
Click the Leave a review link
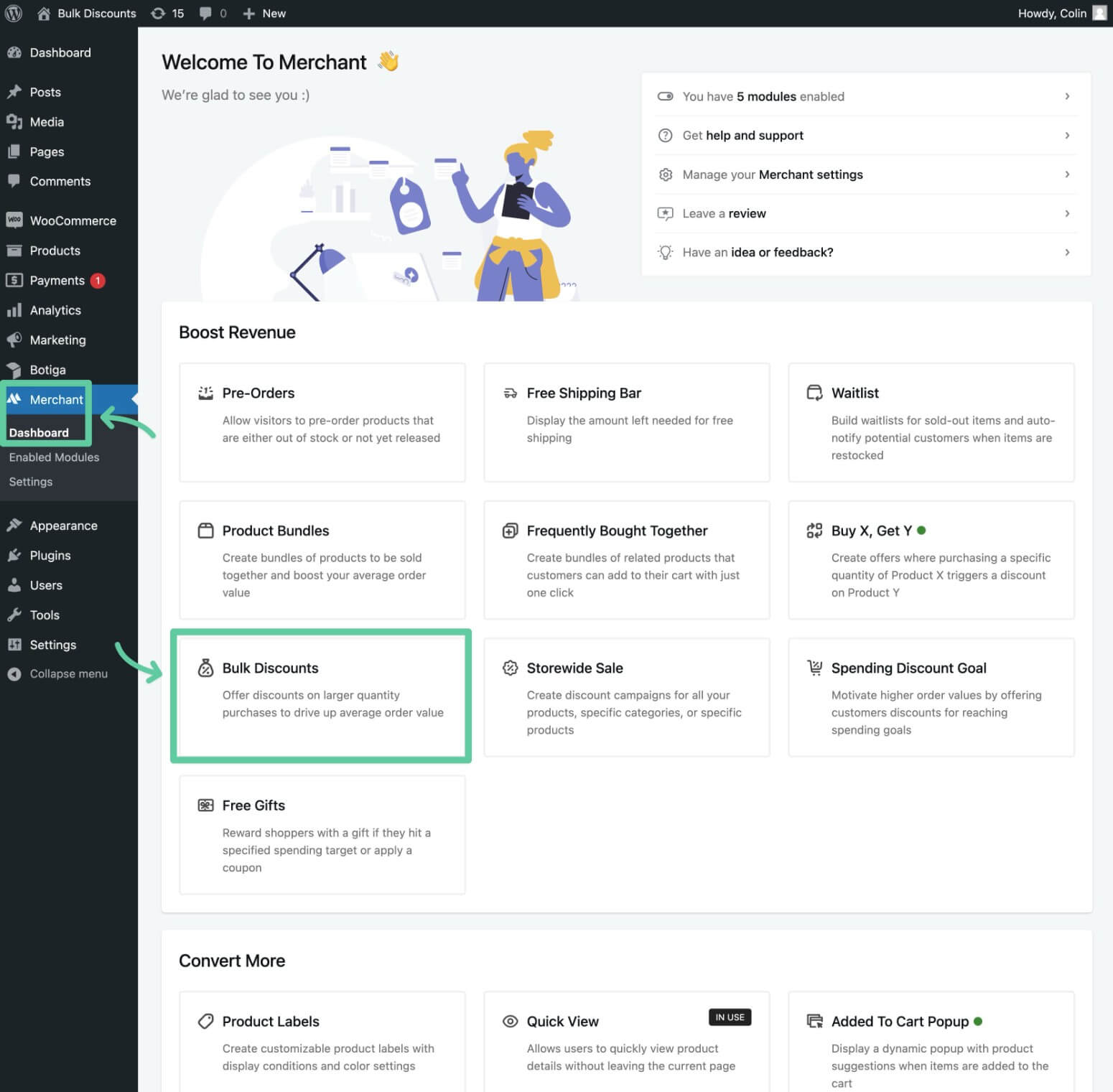pos(865,213)
